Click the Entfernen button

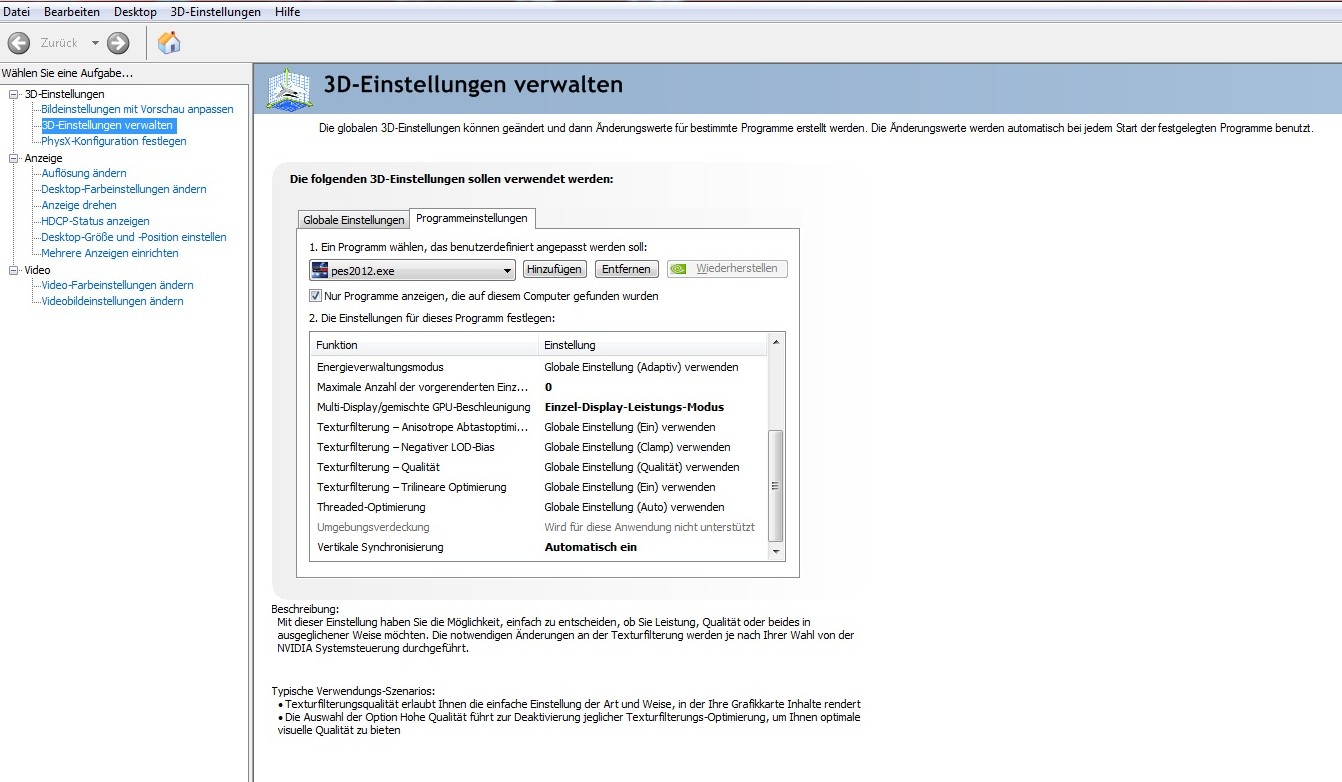(x=627, y=269)
